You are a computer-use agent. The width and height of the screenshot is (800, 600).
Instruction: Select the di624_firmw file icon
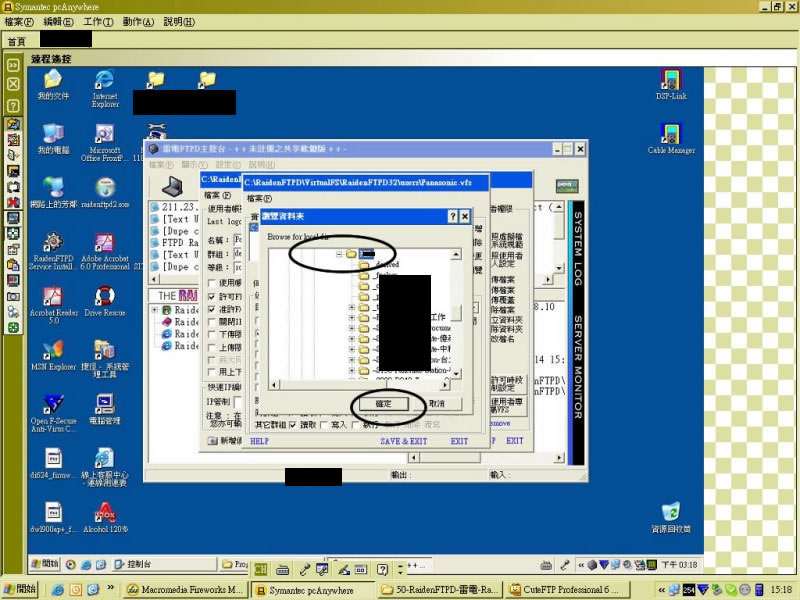[x=53, y=463]
